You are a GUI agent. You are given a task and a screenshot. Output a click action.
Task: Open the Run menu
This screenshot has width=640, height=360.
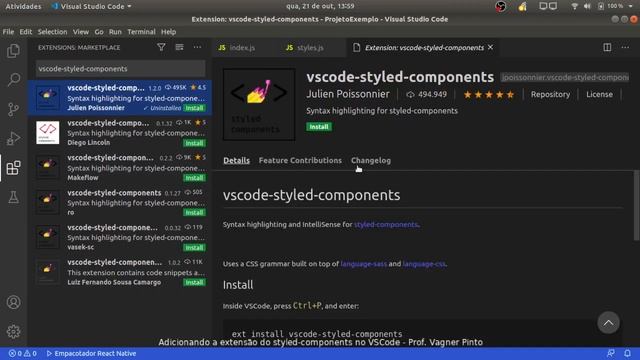(115, 32)
